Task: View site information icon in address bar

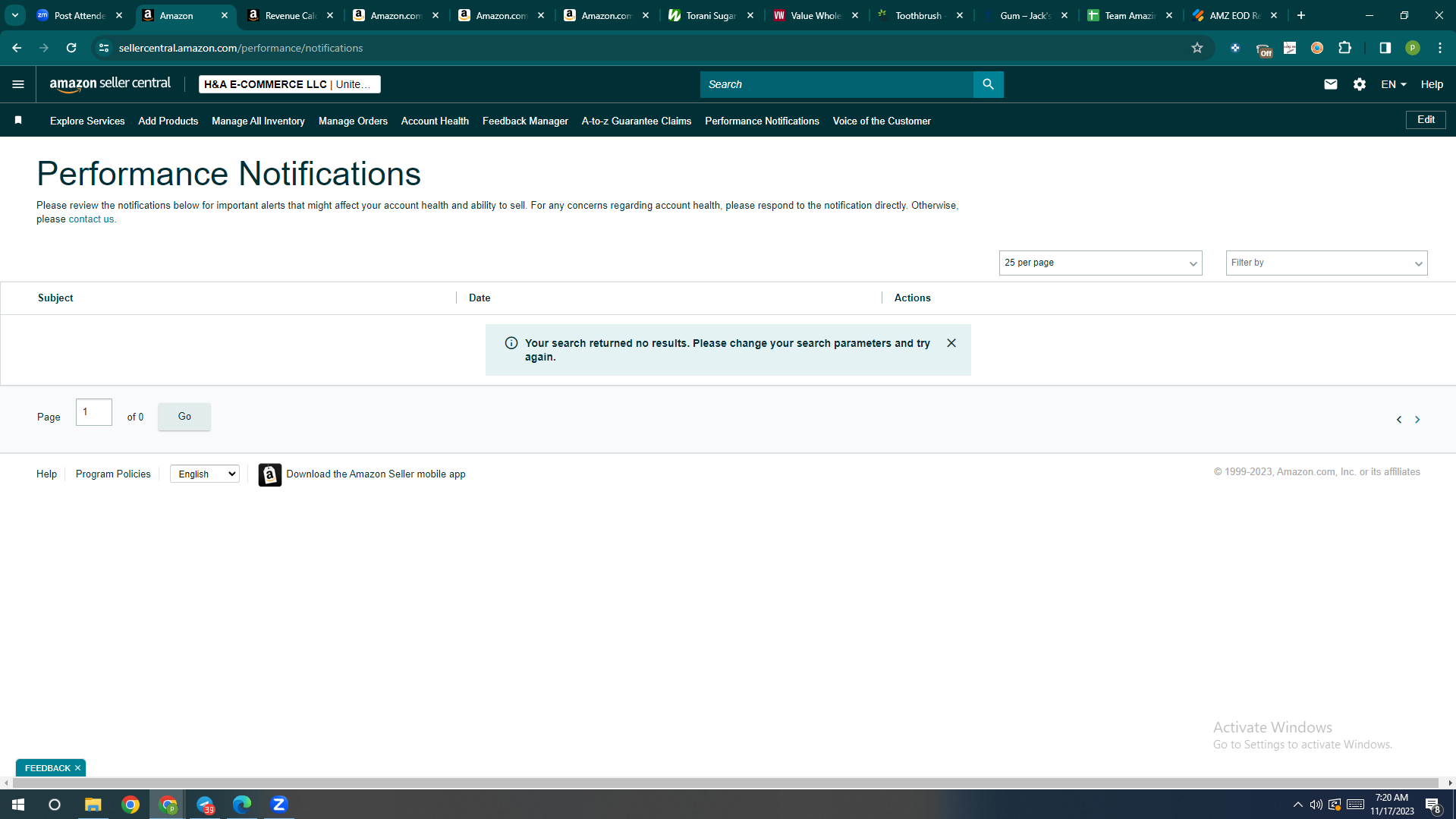Action: pos(104,48)
